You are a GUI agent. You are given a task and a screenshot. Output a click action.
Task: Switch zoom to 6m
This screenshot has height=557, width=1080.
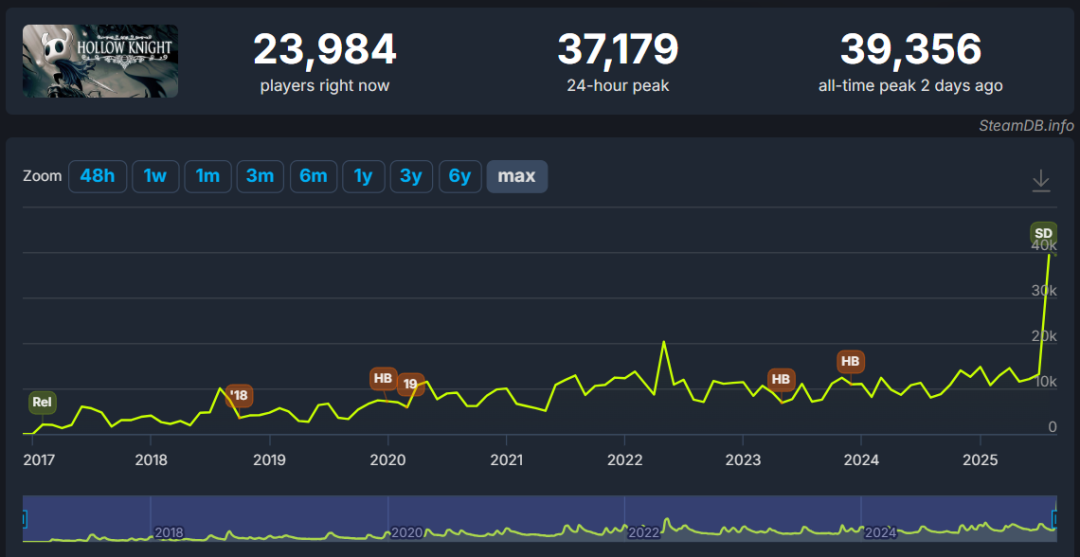coord(313,176)
